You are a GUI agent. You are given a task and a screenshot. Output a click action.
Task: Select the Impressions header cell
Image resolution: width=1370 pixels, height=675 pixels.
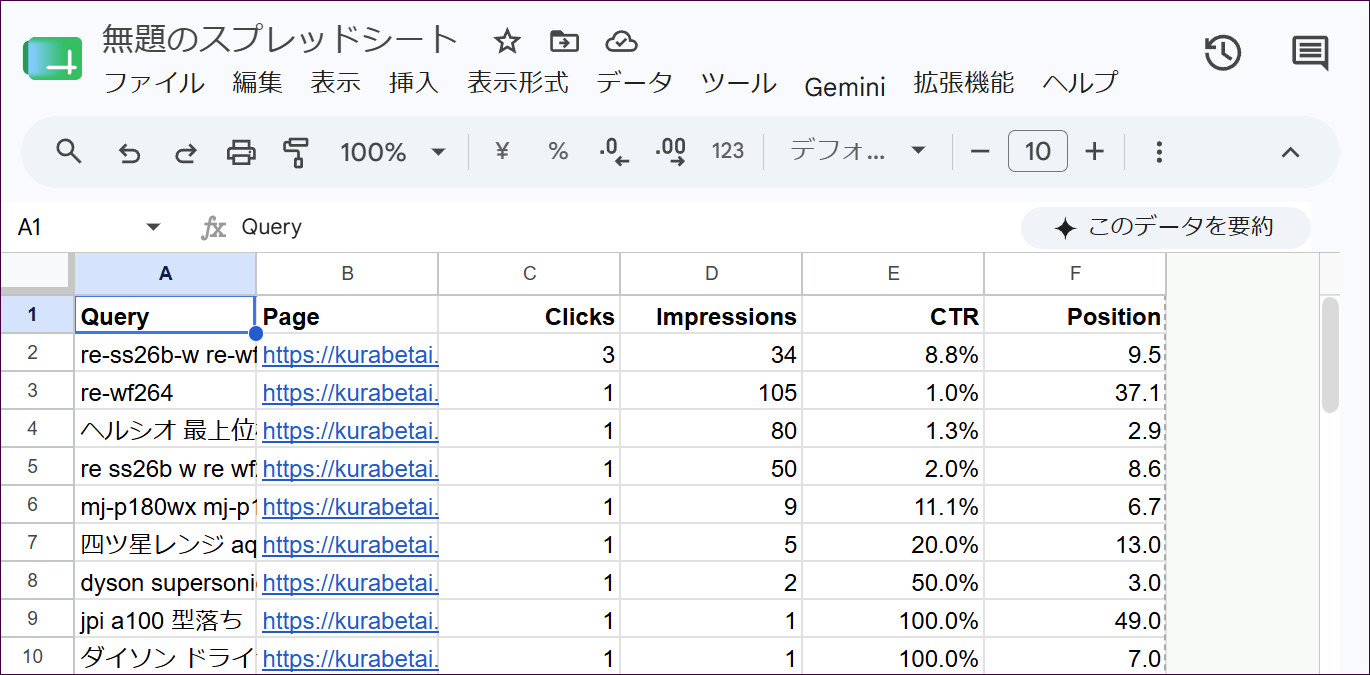tap(711, 316)
